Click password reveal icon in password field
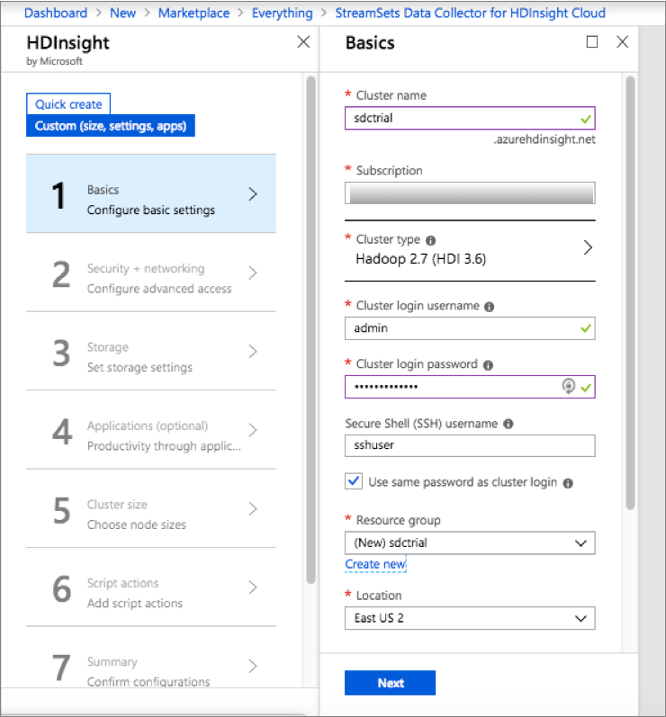The image size is (666, 717). click(570, 387)
